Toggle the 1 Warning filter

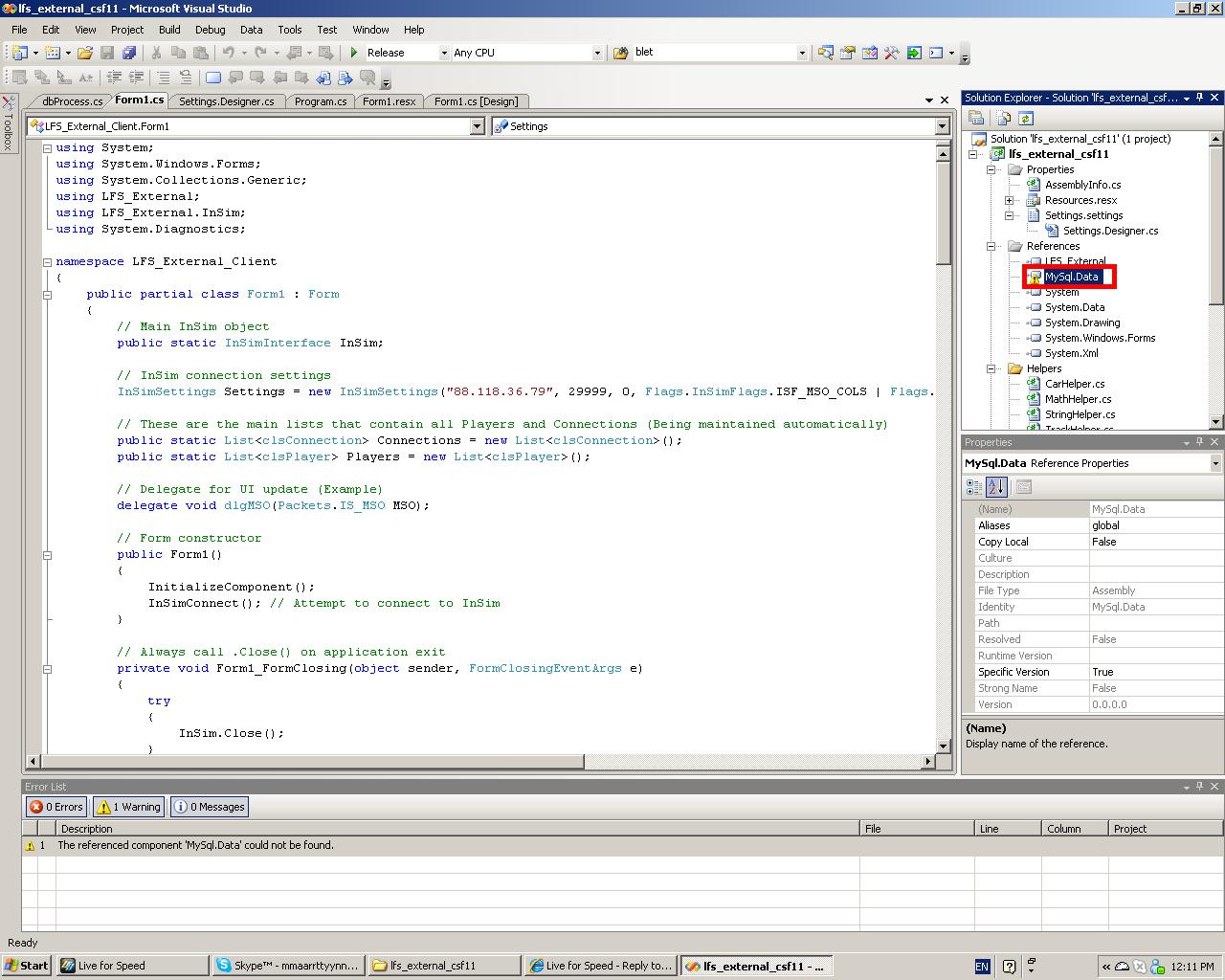click(129, 807)
